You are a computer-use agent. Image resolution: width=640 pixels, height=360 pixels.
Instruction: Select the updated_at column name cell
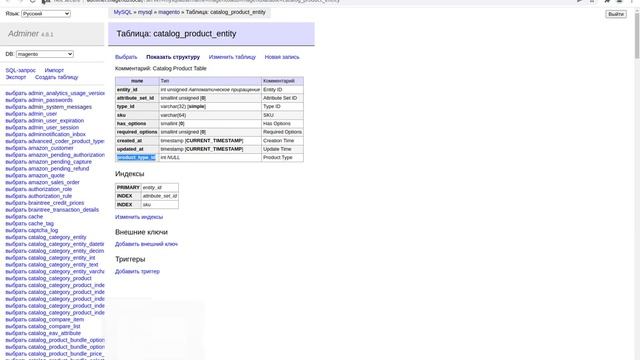[137, 149]
